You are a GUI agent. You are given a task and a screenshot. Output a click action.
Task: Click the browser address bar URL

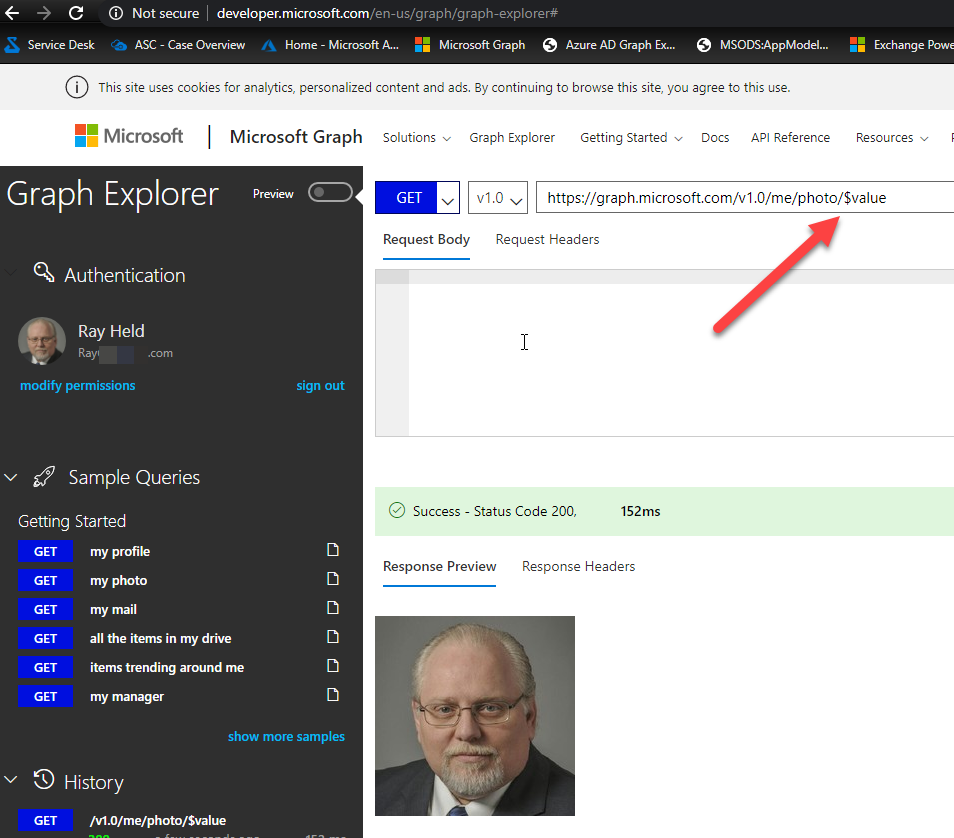click(387, 13)
